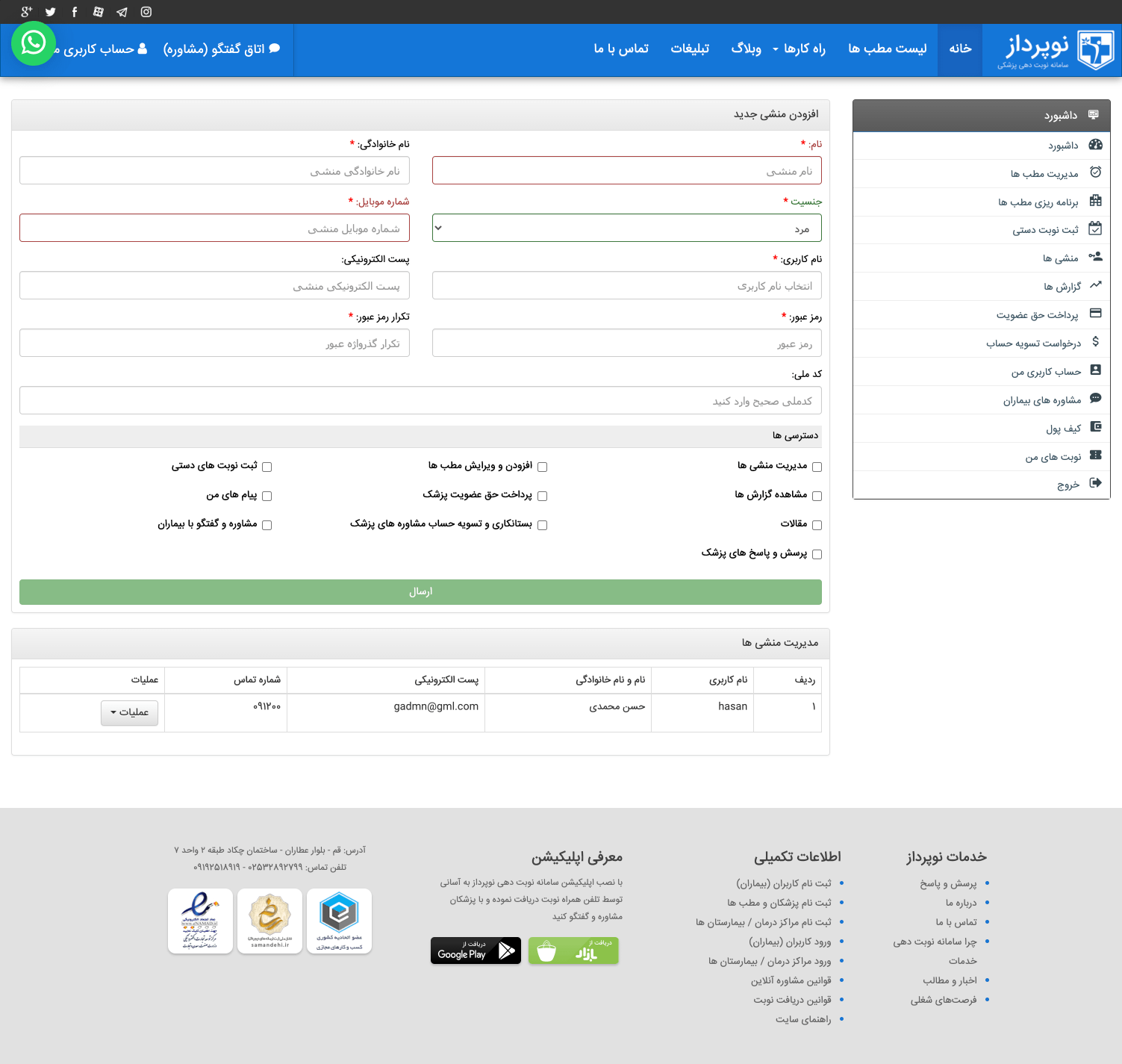Open the Instagram social icon
The width and height of the screenshot is (1122, 1064).
(146, 12)
